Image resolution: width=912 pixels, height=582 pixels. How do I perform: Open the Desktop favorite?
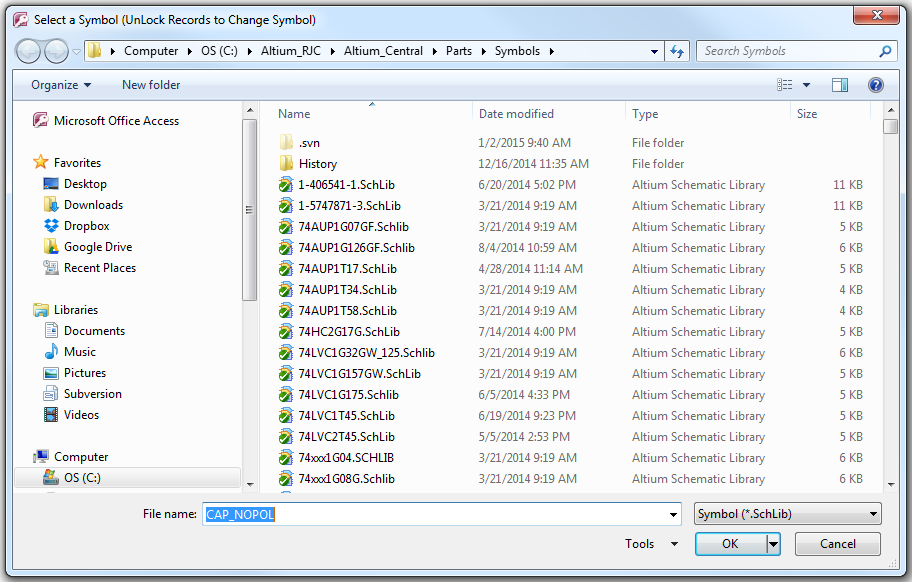tap(85, 184)
